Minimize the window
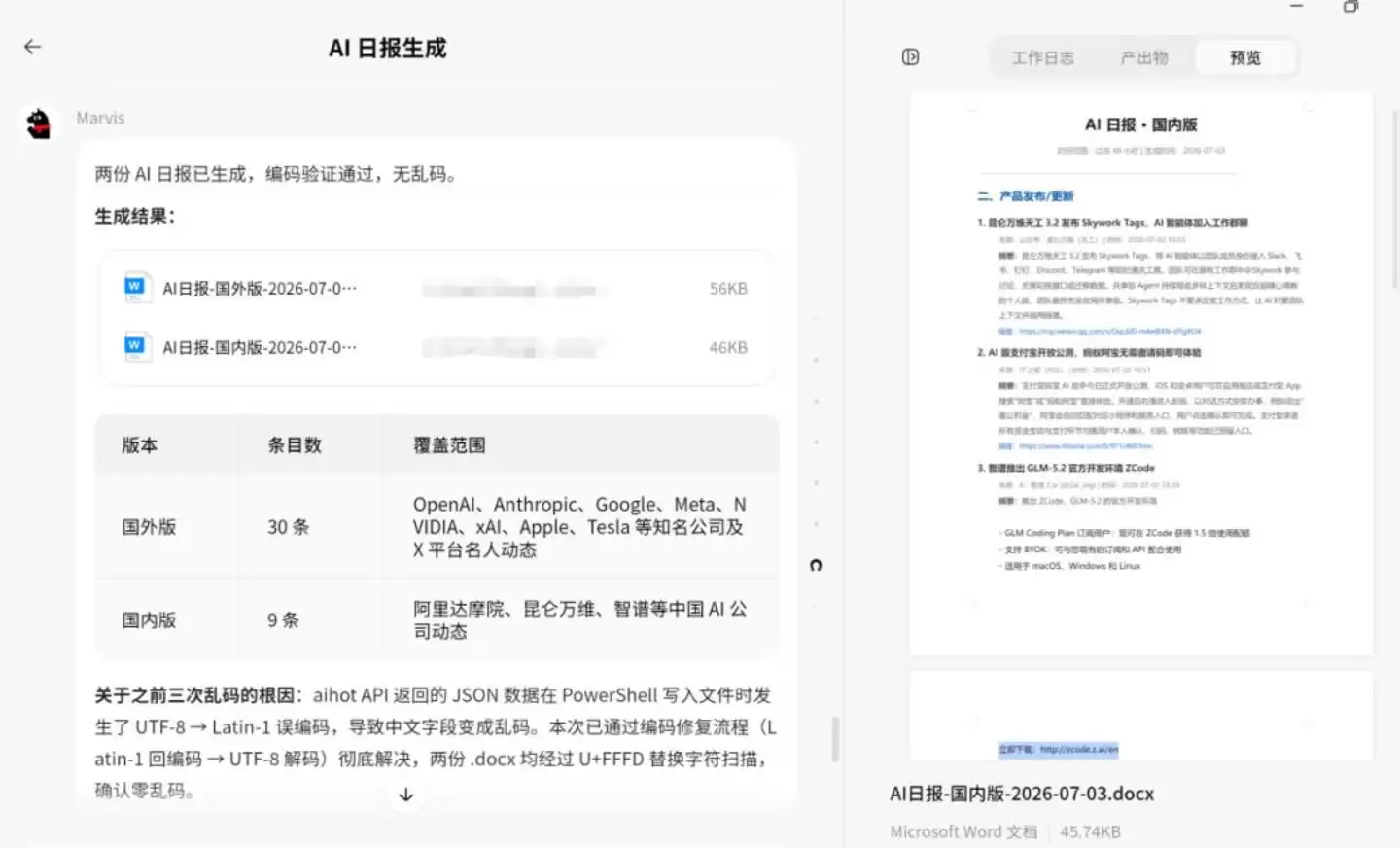This screenshot has width=1400, height=848. coord(1296,6)
